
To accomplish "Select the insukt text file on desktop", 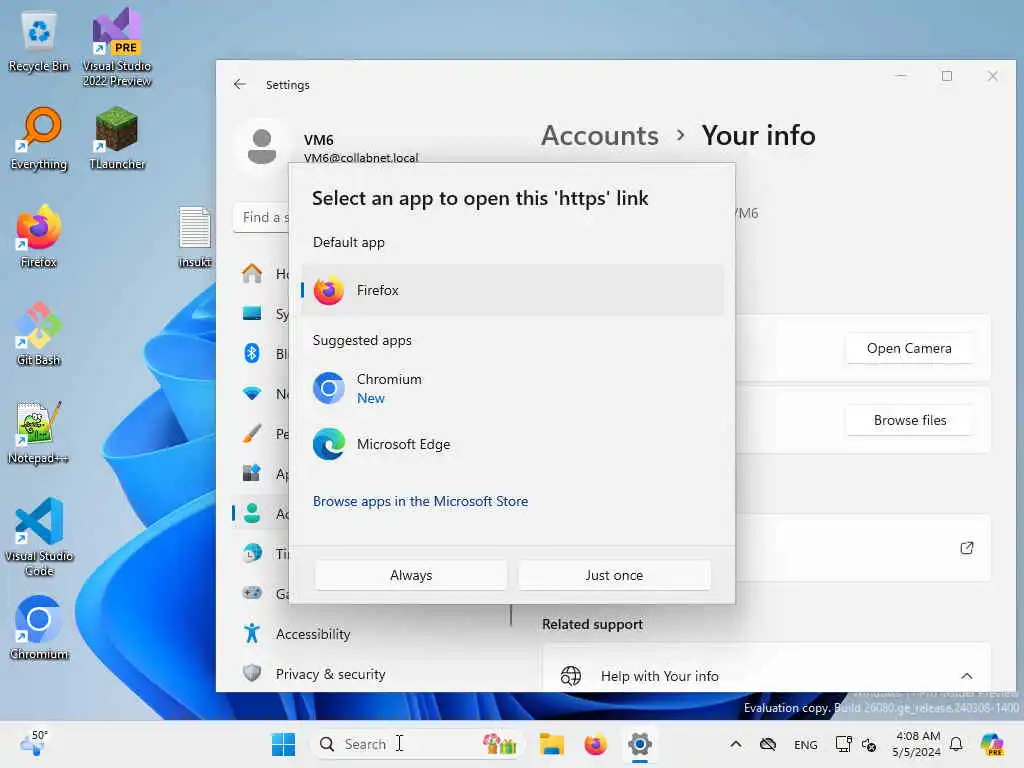I will 195,237.
